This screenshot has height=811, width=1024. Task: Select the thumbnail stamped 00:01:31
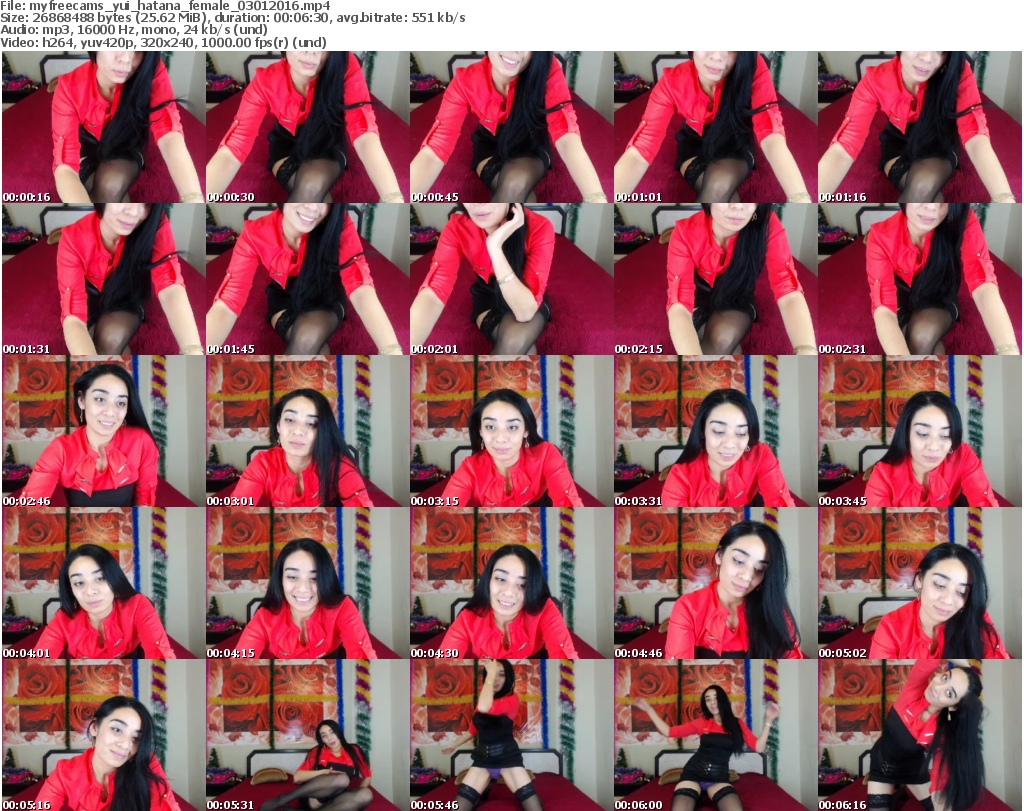(103, 279)
